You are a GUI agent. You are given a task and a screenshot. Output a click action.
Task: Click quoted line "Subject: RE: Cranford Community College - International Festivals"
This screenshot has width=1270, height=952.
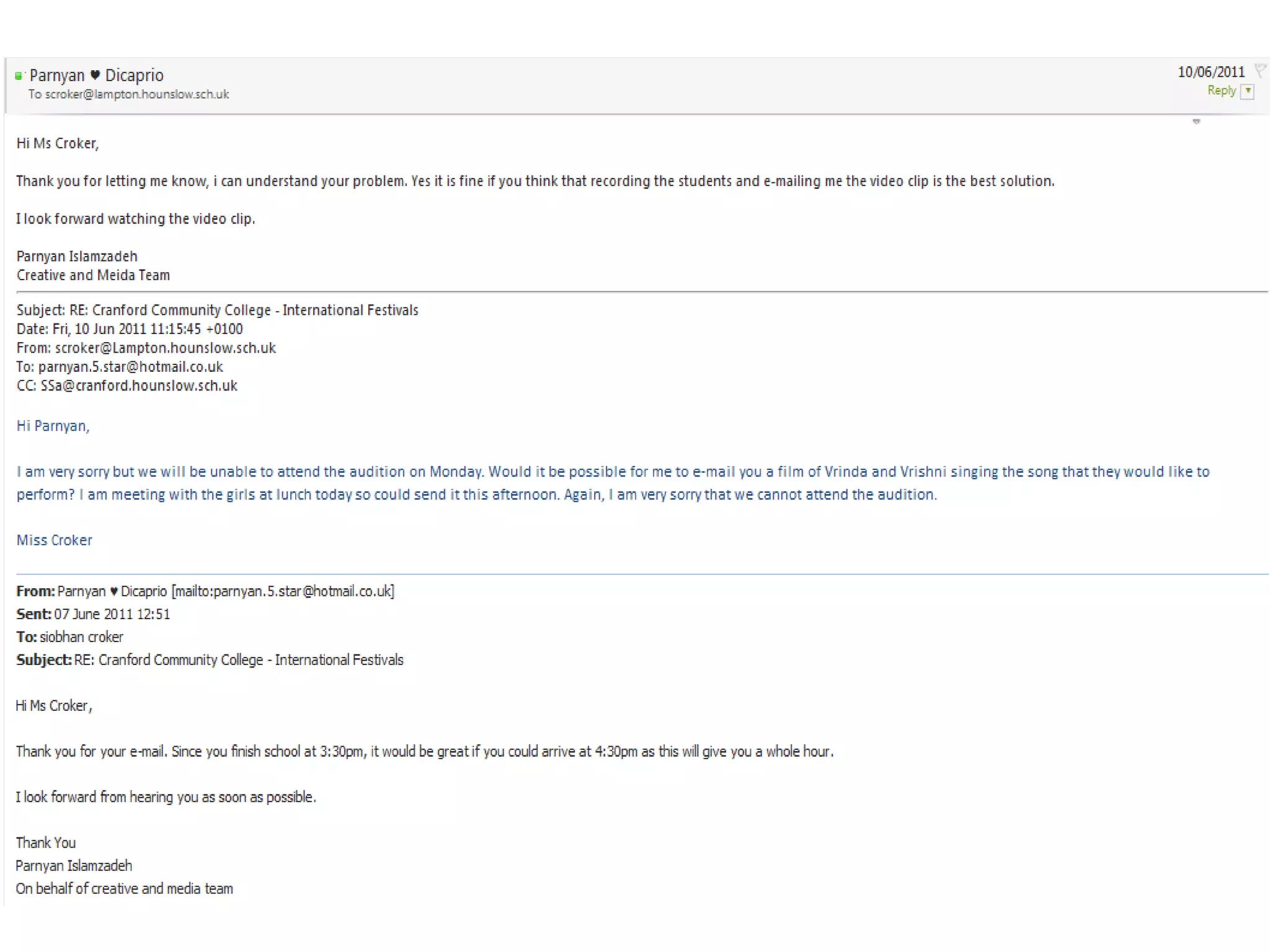pos(218,310)
